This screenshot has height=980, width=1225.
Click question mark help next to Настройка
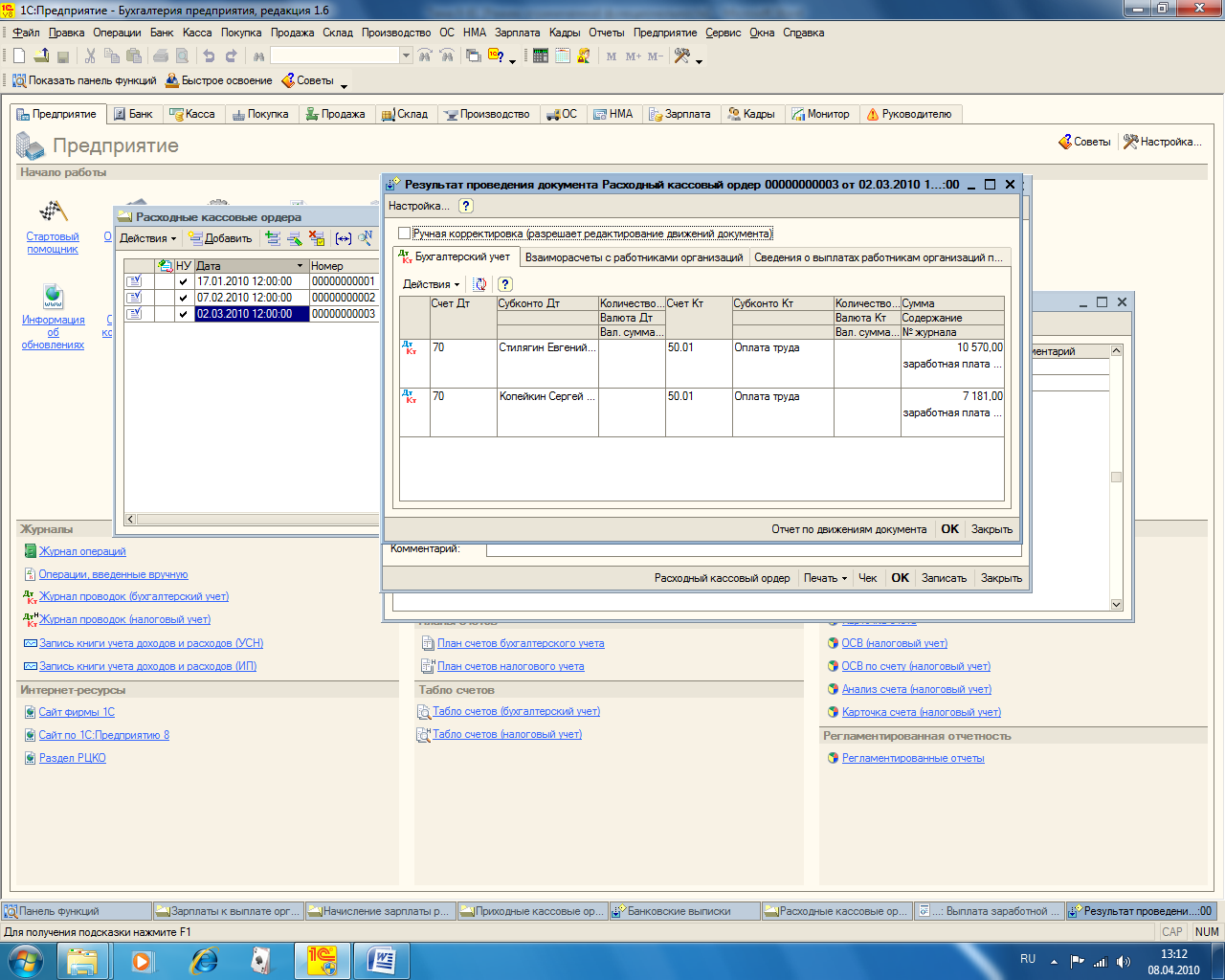[465, 206]
